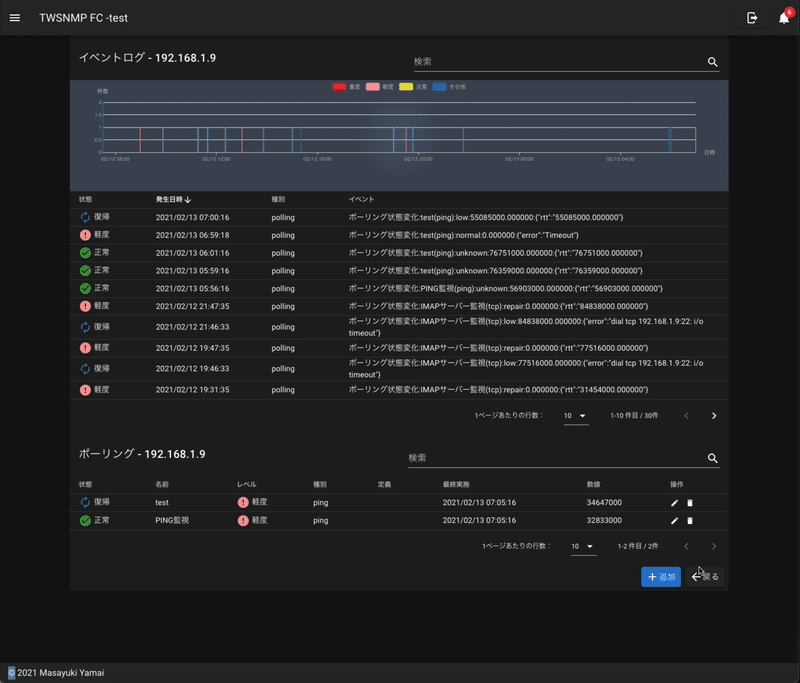
Task: Click the polling search magnifier icon
Action: click(x=712, y=458)
